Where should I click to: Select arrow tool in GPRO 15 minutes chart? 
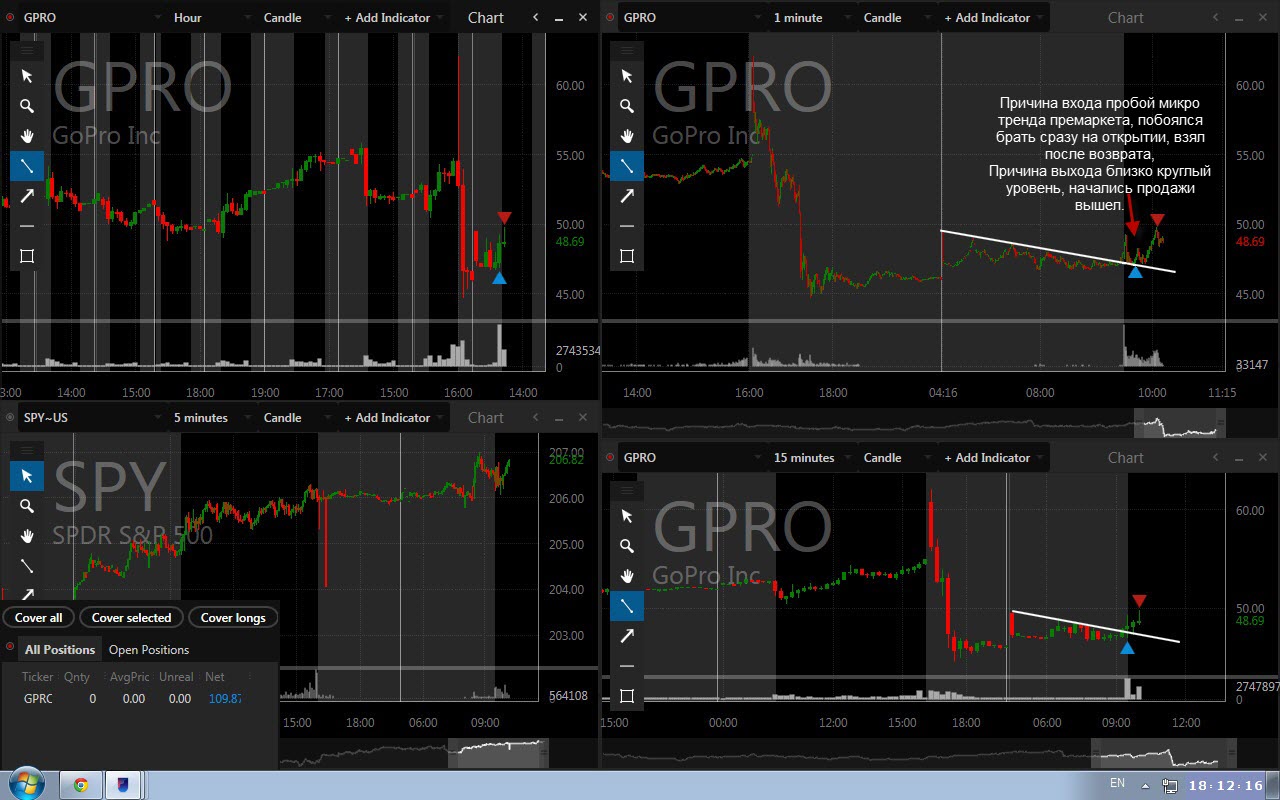[627, 636]
